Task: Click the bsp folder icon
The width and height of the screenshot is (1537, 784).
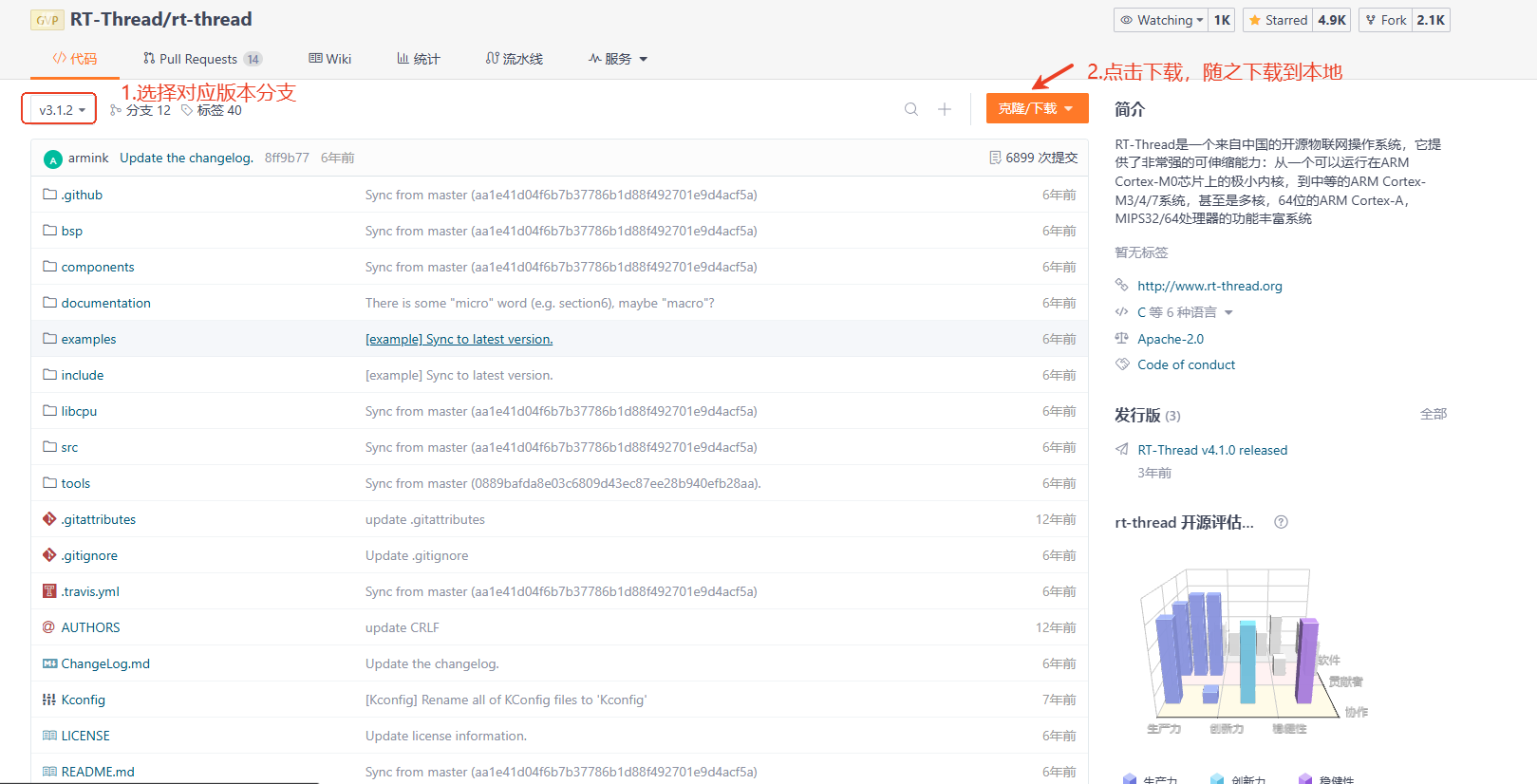Action: tap(49, 231)
